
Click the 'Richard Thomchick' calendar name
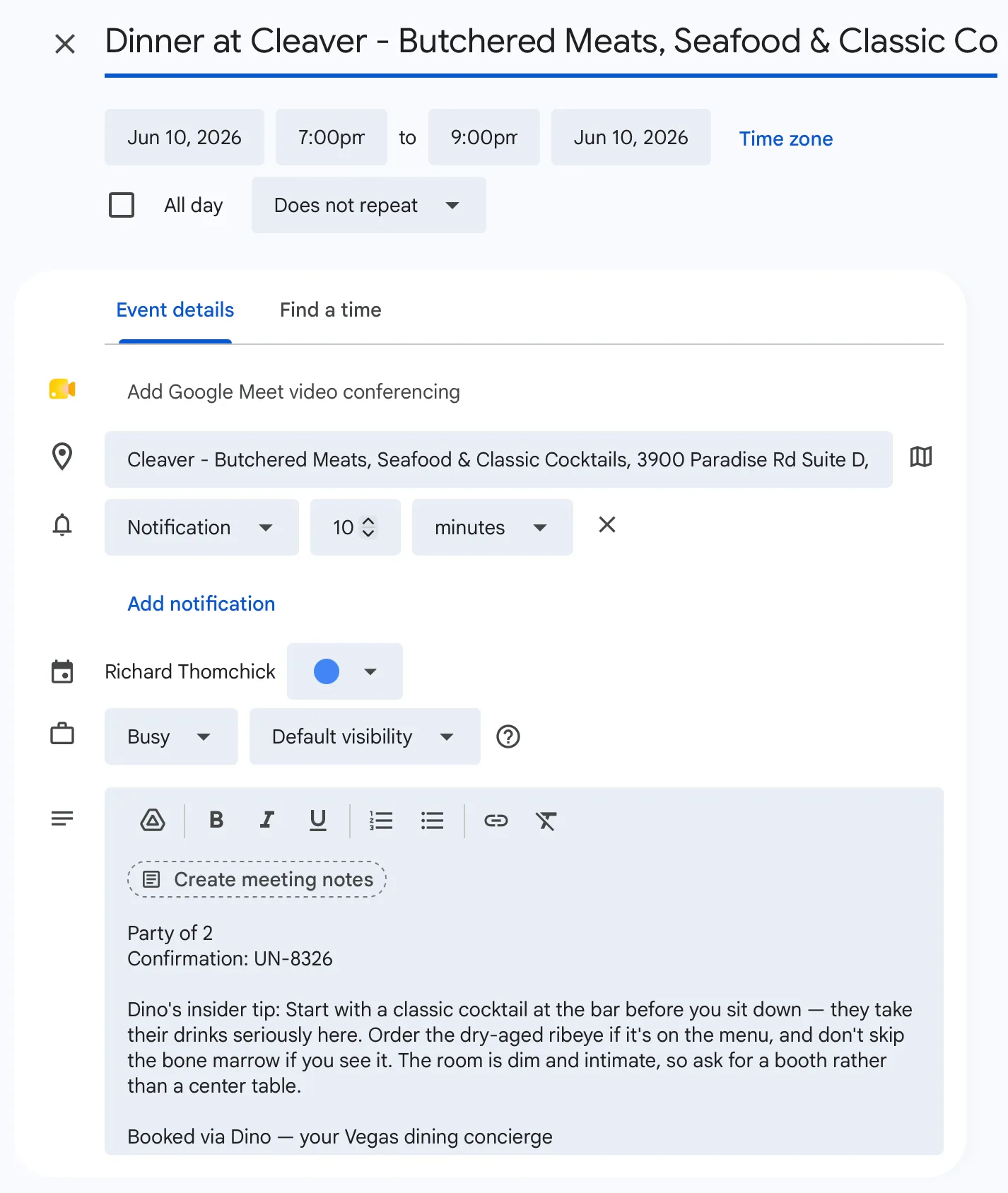(190, 671)
